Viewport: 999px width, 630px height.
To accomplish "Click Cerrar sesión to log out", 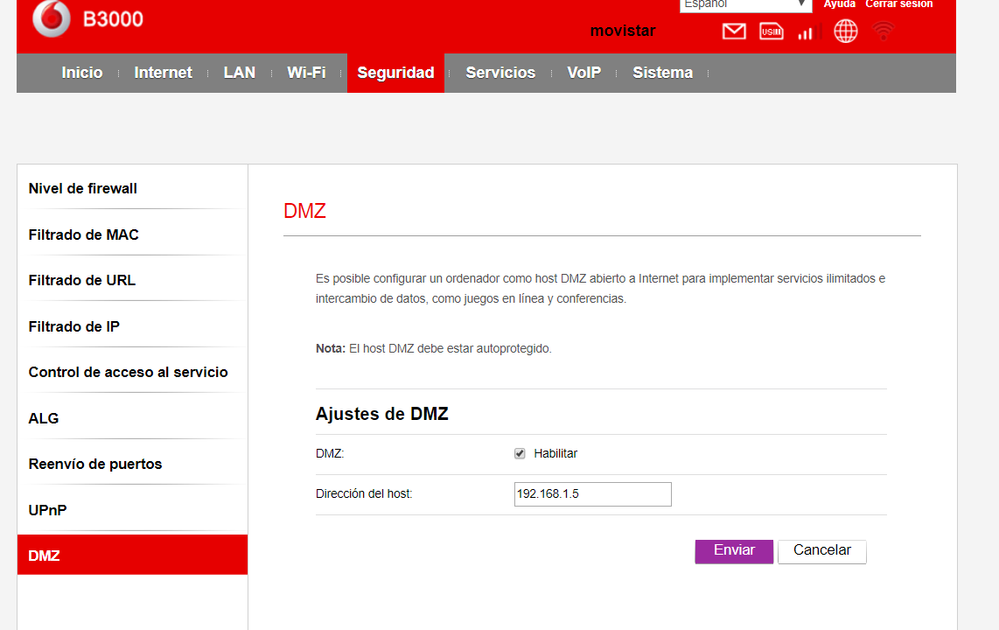I will coord(899,4).
